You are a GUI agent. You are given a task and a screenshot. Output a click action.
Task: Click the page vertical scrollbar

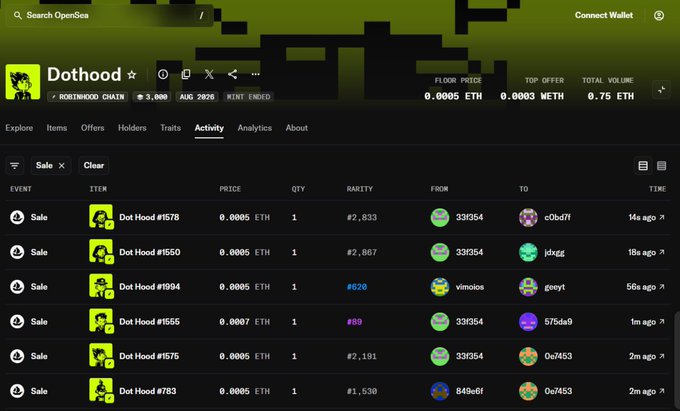point(677,361)
